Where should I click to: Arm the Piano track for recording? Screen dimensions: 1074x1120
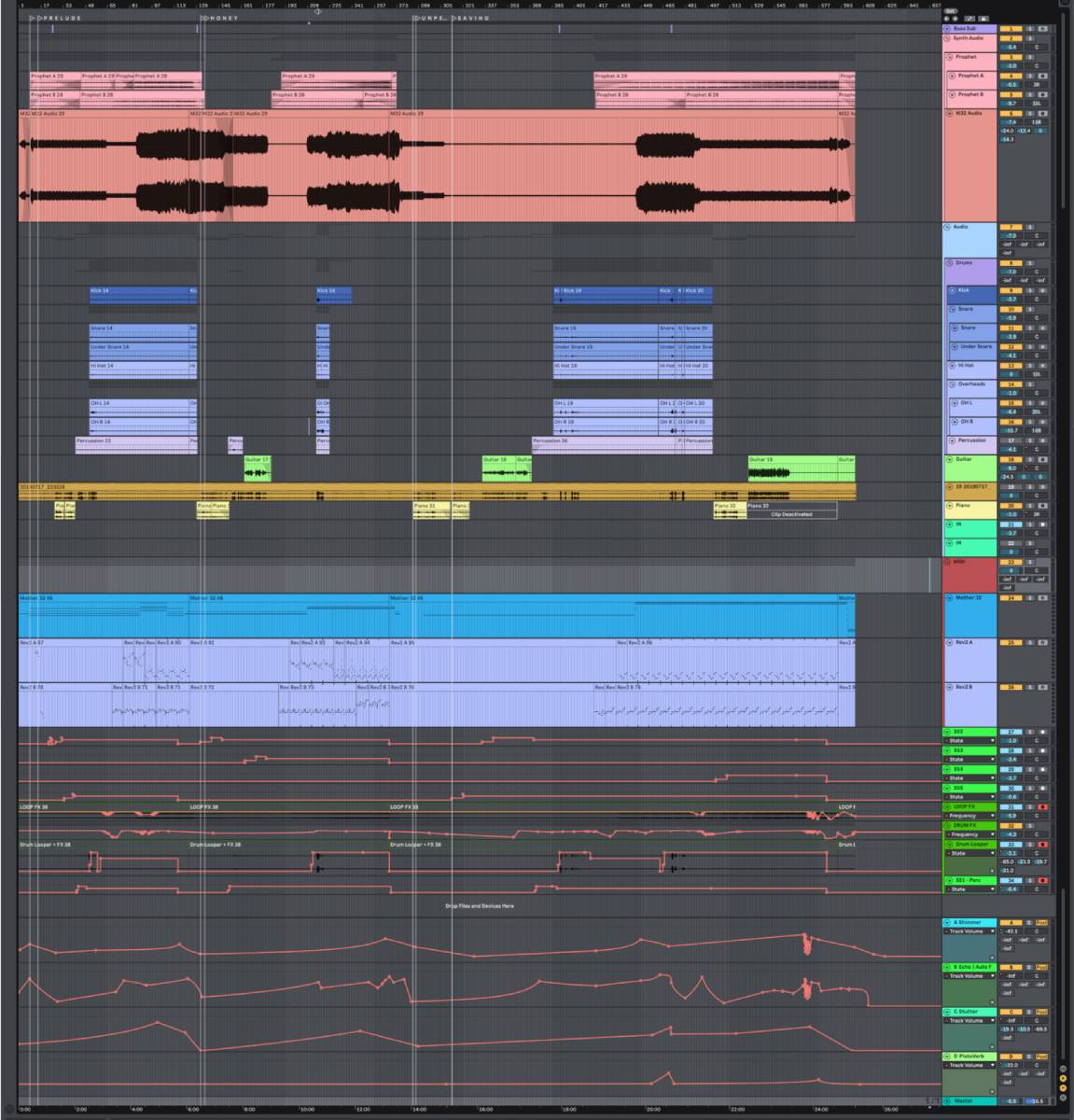click(x=1042, y=506)
